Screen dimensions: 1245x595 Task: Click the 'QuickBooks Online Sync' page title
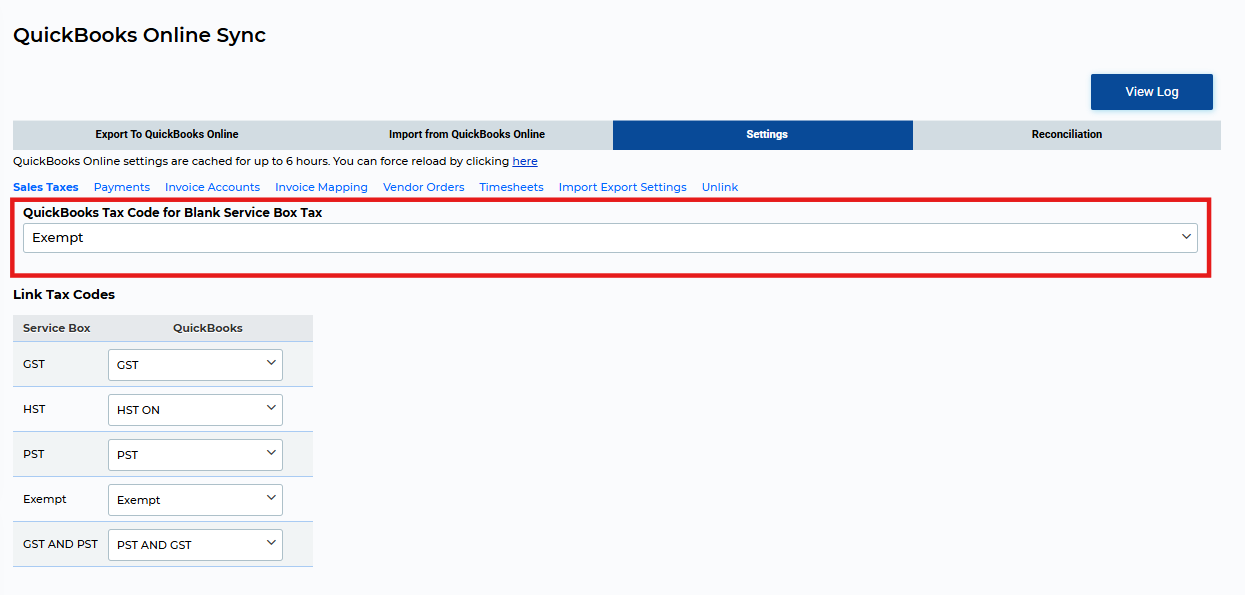(139, 35)
